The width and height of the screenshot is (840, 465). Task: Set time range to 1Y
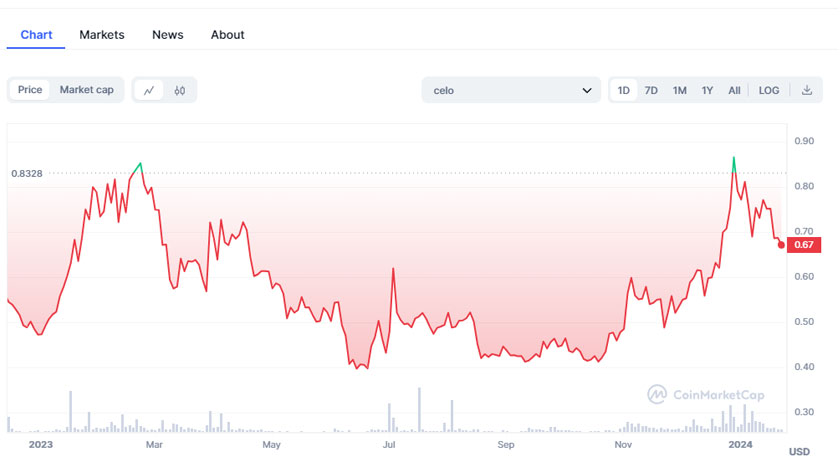point(707,90)
